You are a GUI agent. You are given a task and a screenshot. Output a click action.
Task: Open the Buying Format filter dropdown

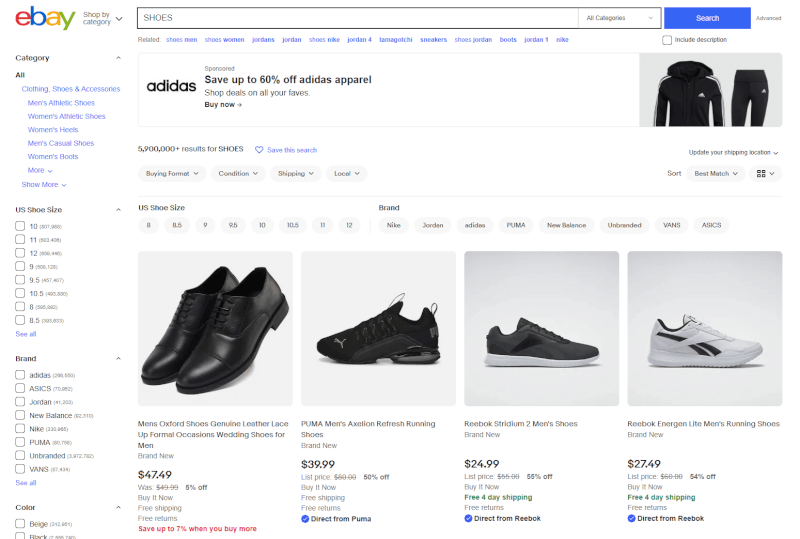point(172,174)
